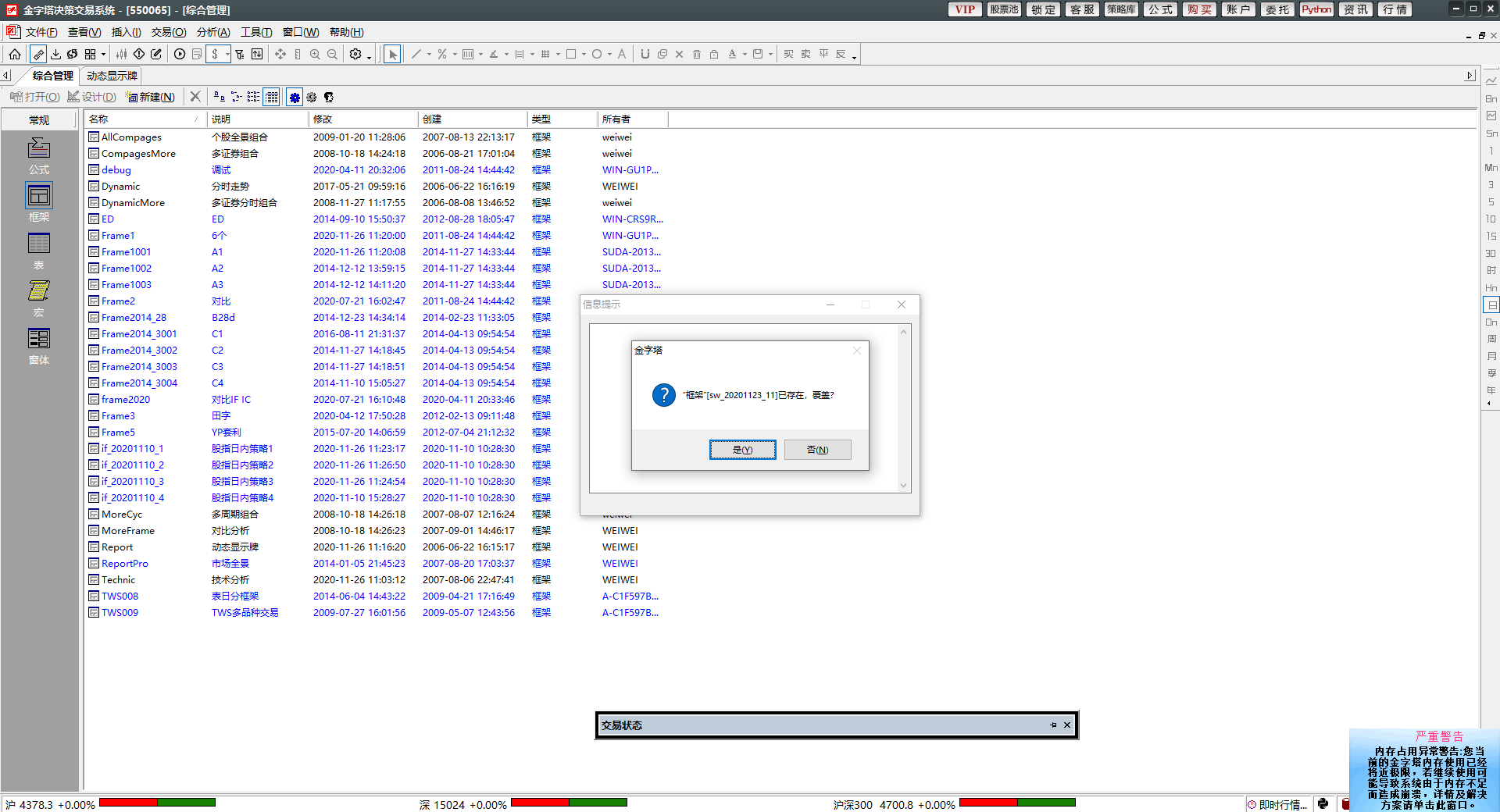Click the delete X icon beside 新建
Image resolution: width=1500 pixels, height=812 pixels.
(x=195, y=97)
